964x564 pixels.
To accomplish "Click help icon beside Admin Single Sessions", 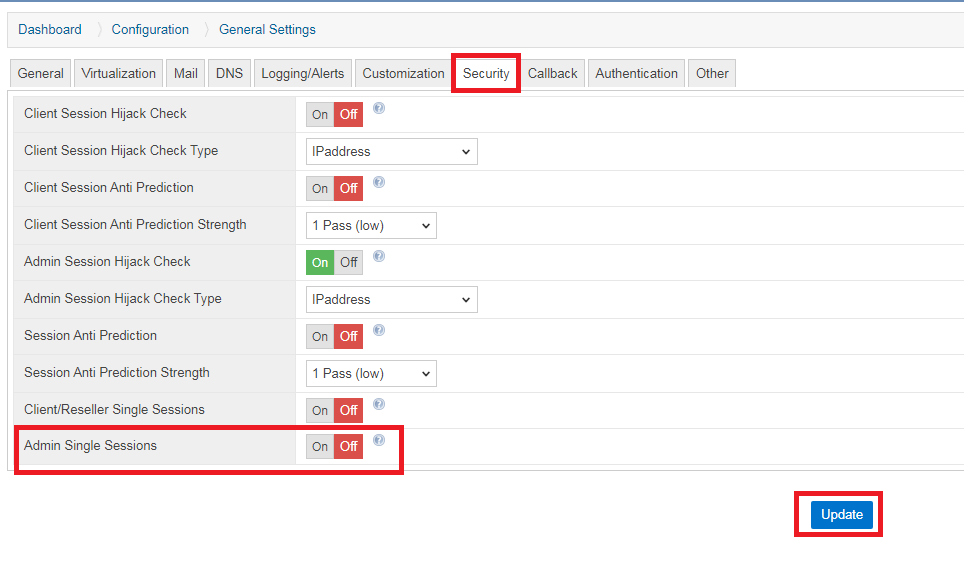I will (379, 440).
